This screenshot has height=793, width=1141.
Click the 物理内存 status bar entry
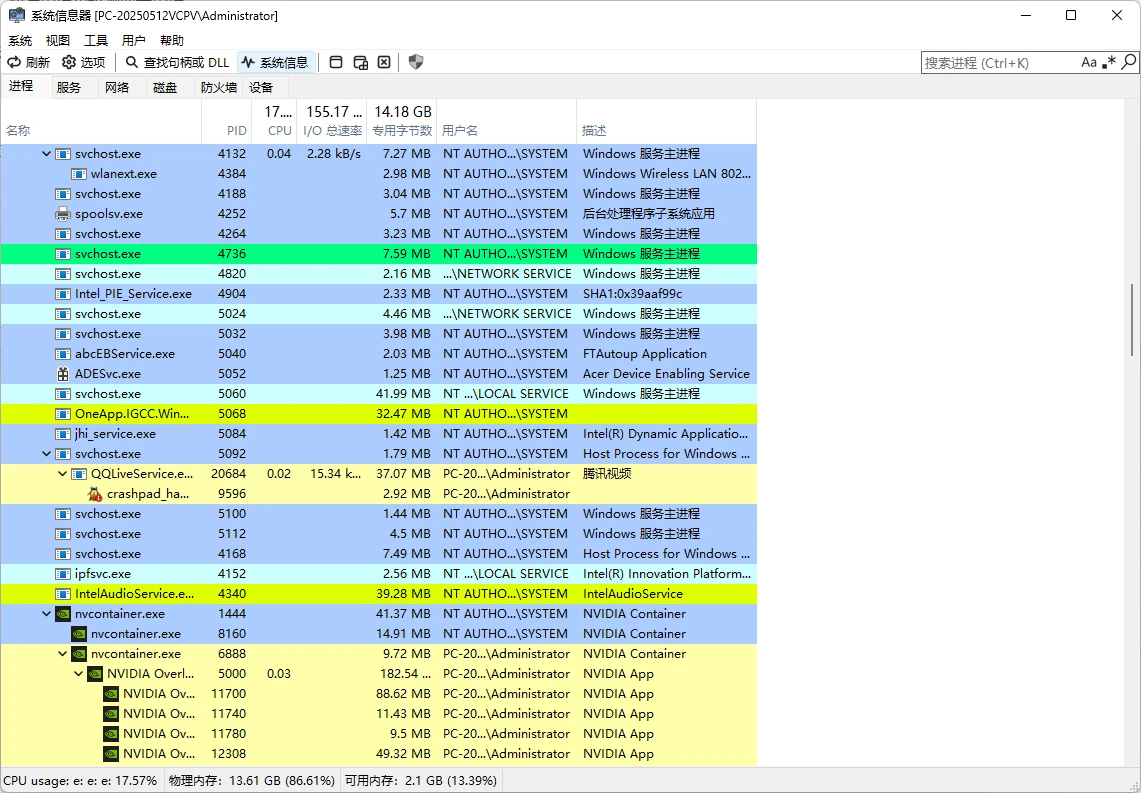point(252,781)
